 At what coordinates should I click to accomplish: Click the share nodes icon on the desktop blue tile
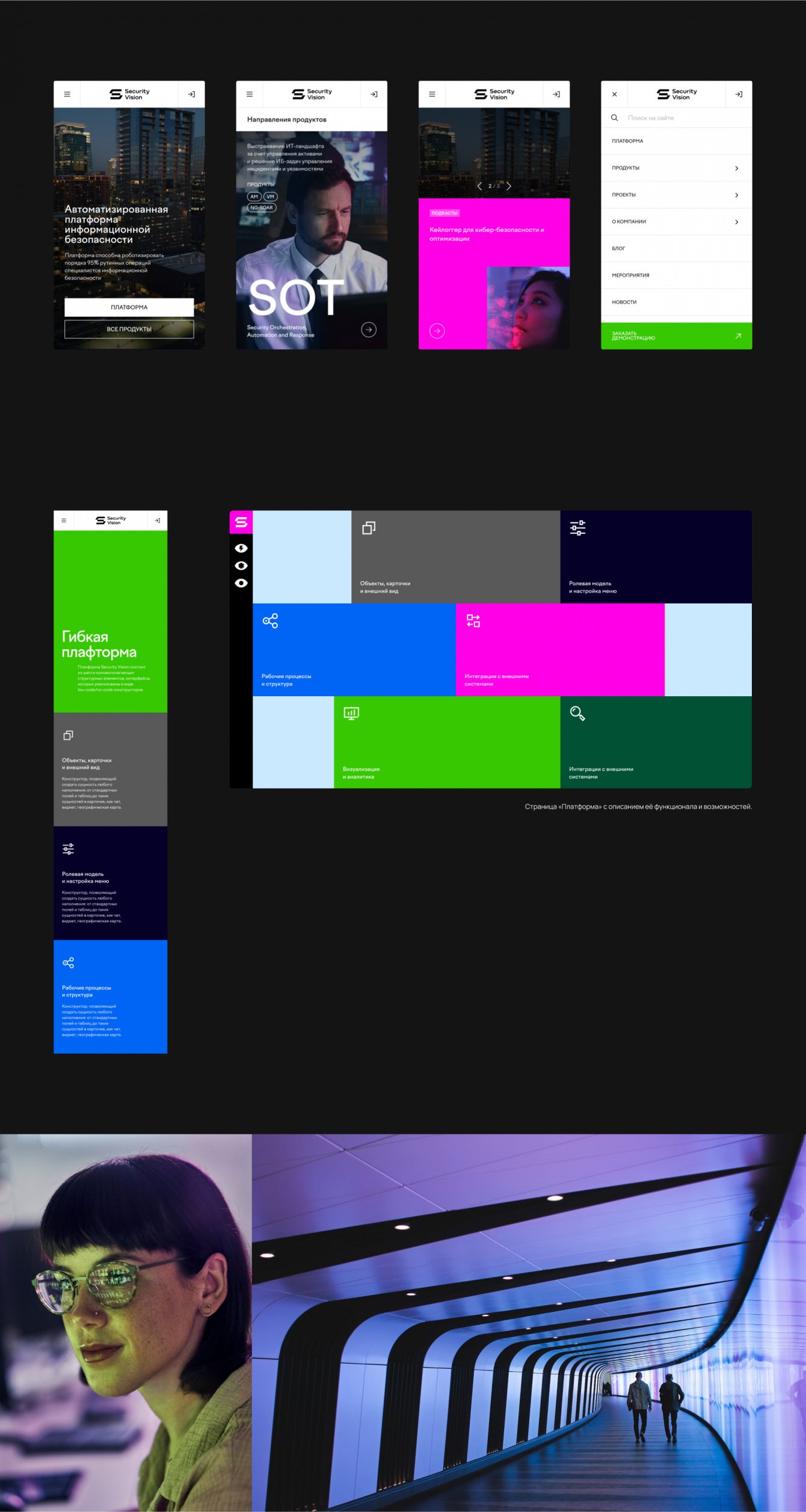point(270,621)
